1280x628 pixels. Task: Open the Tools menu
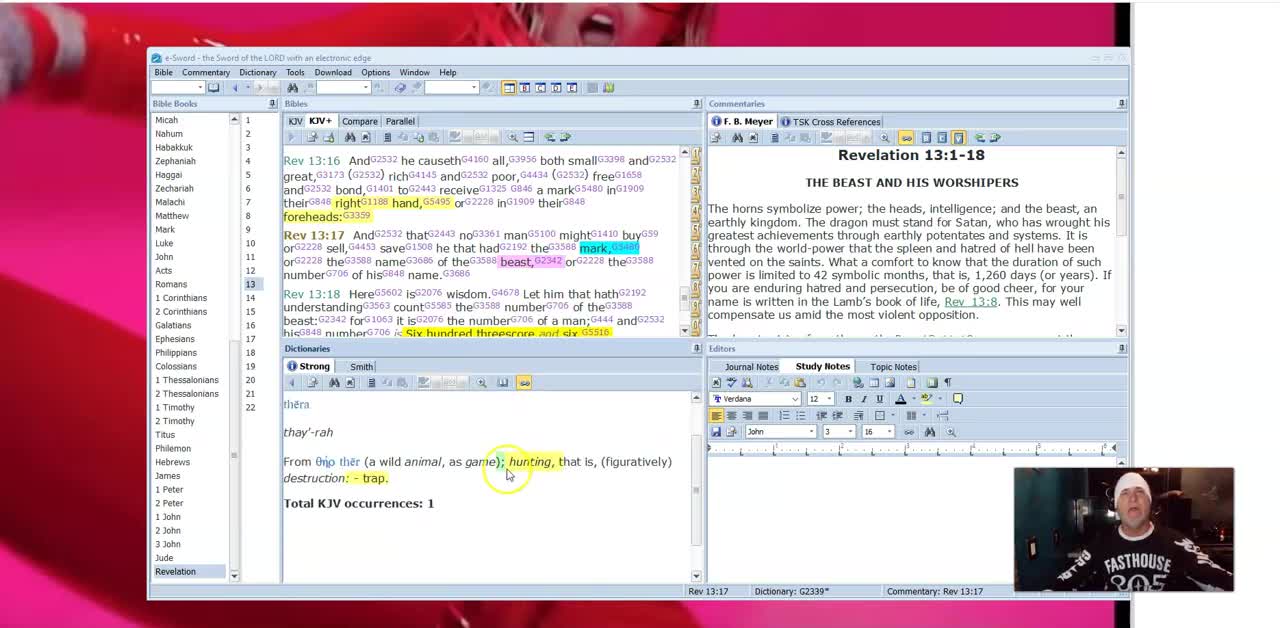coord(295,72)
